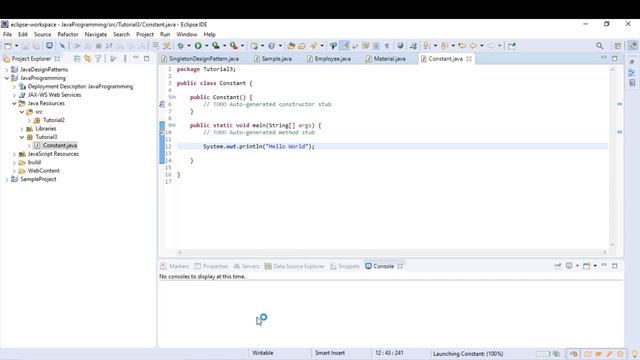Click the Display Selected Console icon
Image resolution: width=640 pixels, height=360 pixels.
click(569, 266)
